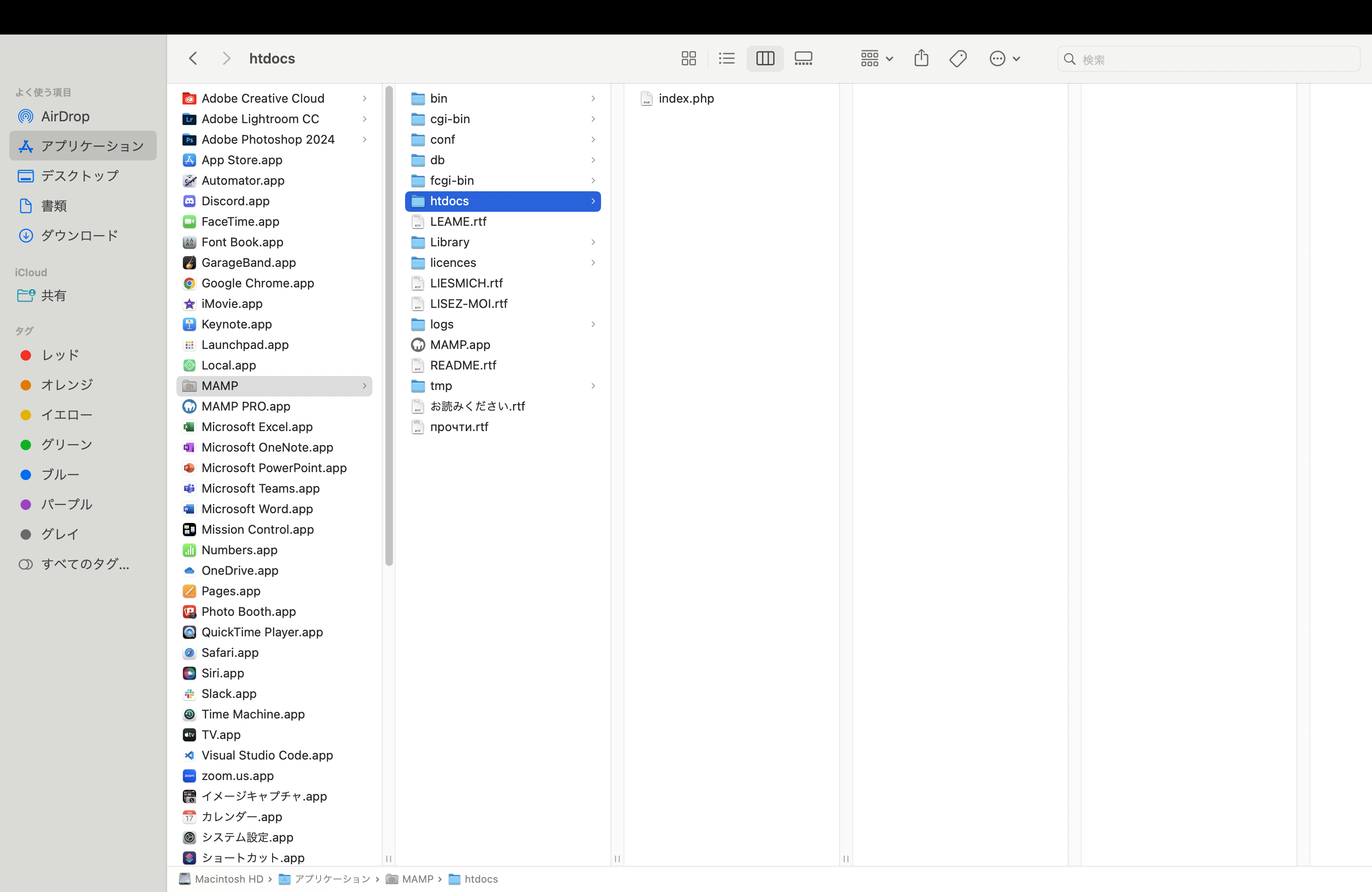Select the グリーン tag
The height and width of the screenshot is (892, 1372).
coord(83,445)
